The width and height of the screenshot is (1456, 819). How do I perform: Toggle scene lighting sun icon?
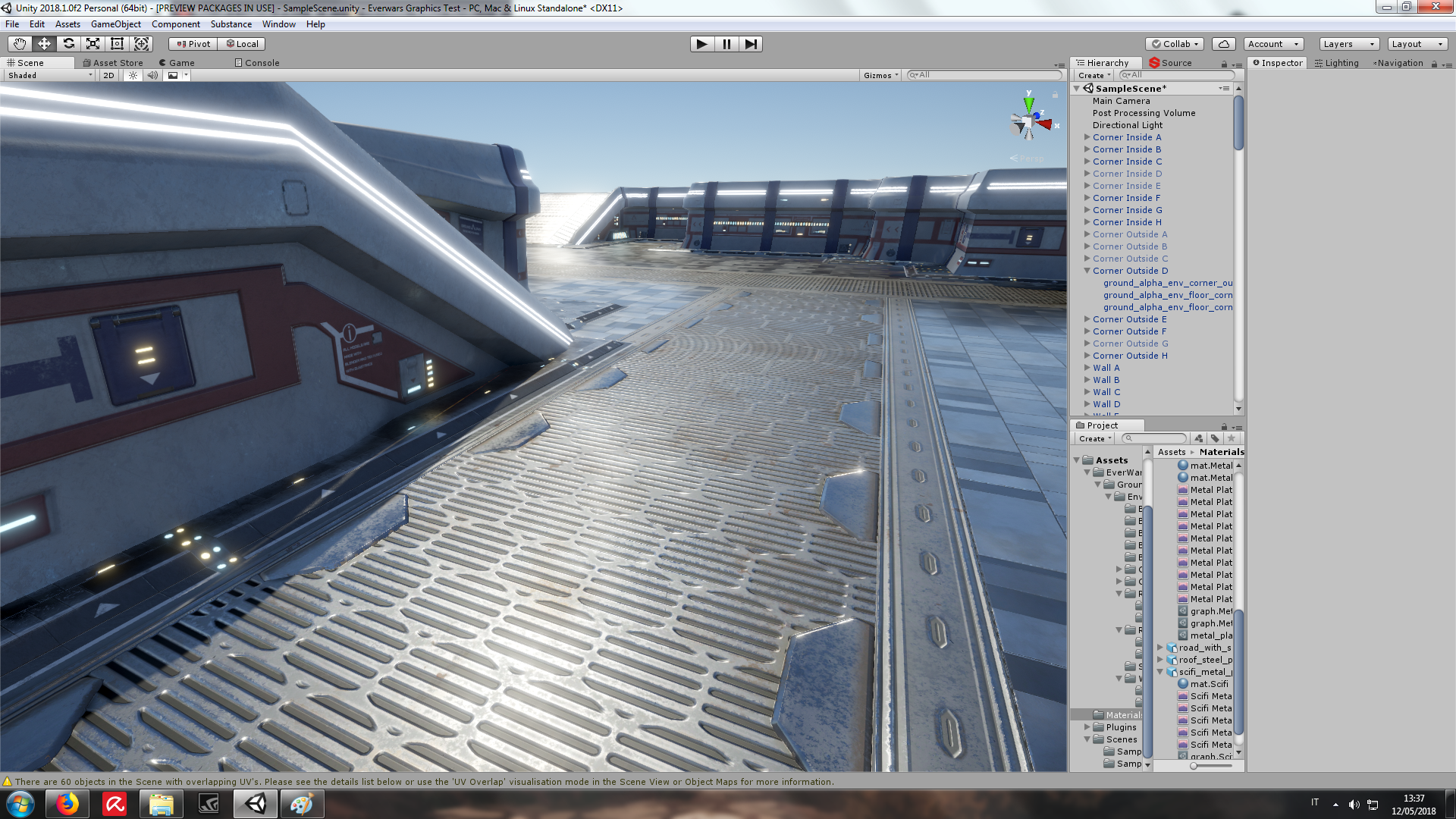click(x=133, y=75)
